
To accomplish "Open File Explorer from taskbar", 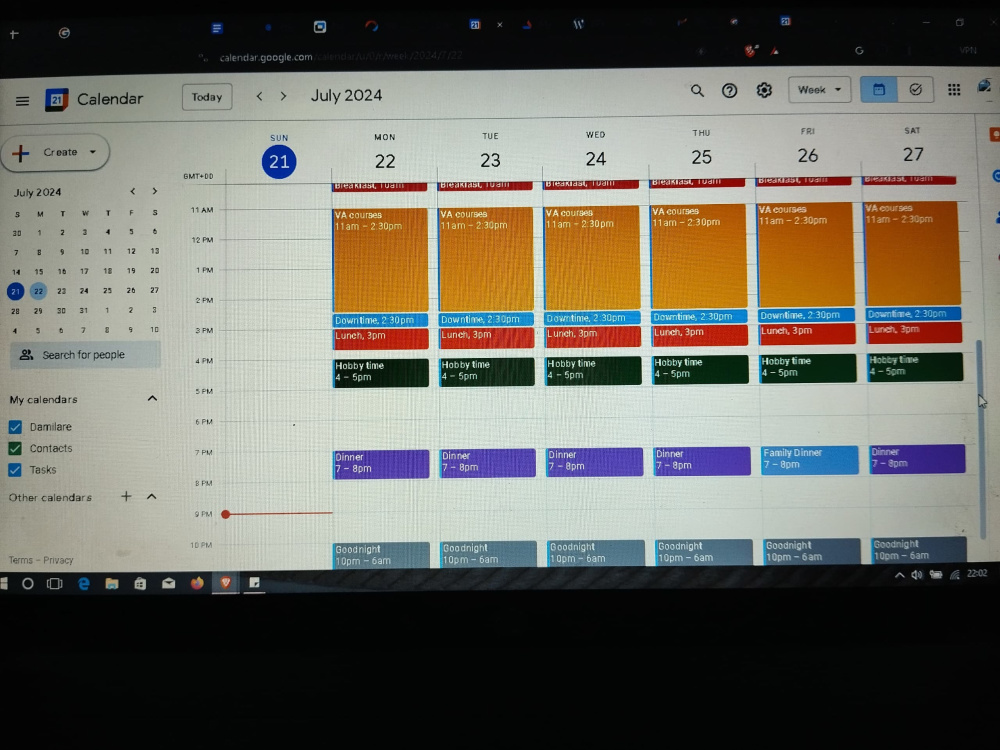I will click(x=112, y=584).
